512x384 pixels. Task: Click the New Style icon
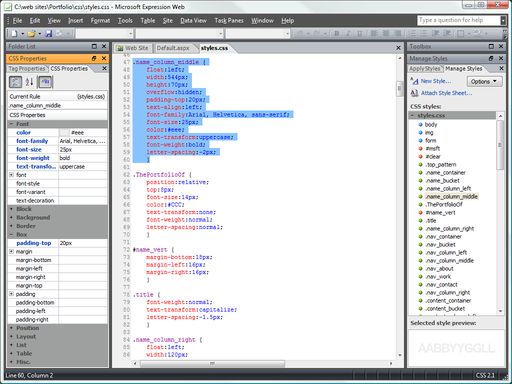[x=414, y=81]
